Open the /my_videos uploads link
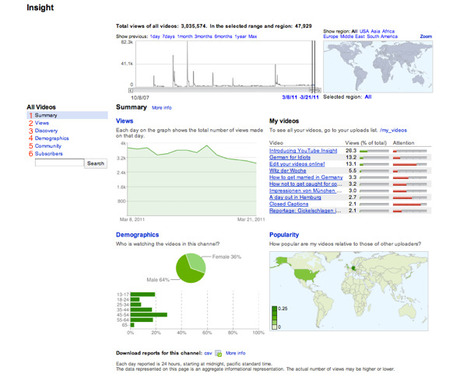This screenshot has width=467, height=381. tap(393, 130)
